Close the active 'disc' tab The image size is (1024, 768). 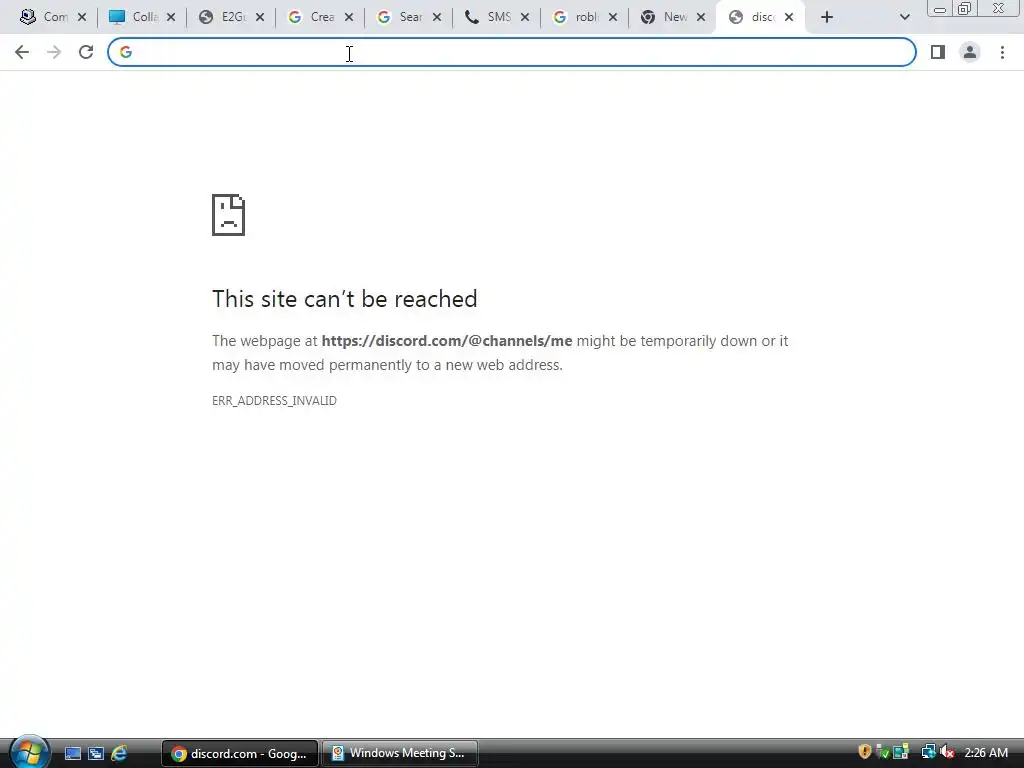click(x=789, y=17)
